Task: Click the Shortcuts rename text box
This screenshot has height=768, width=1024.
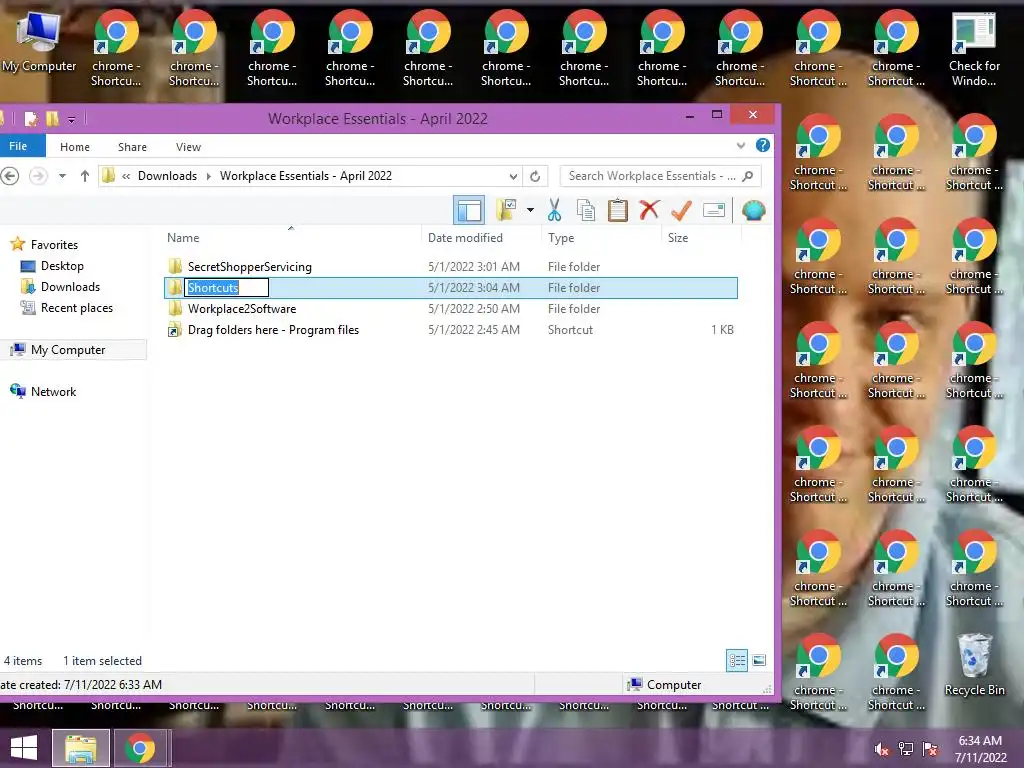Action: click(x=227, y=287)
